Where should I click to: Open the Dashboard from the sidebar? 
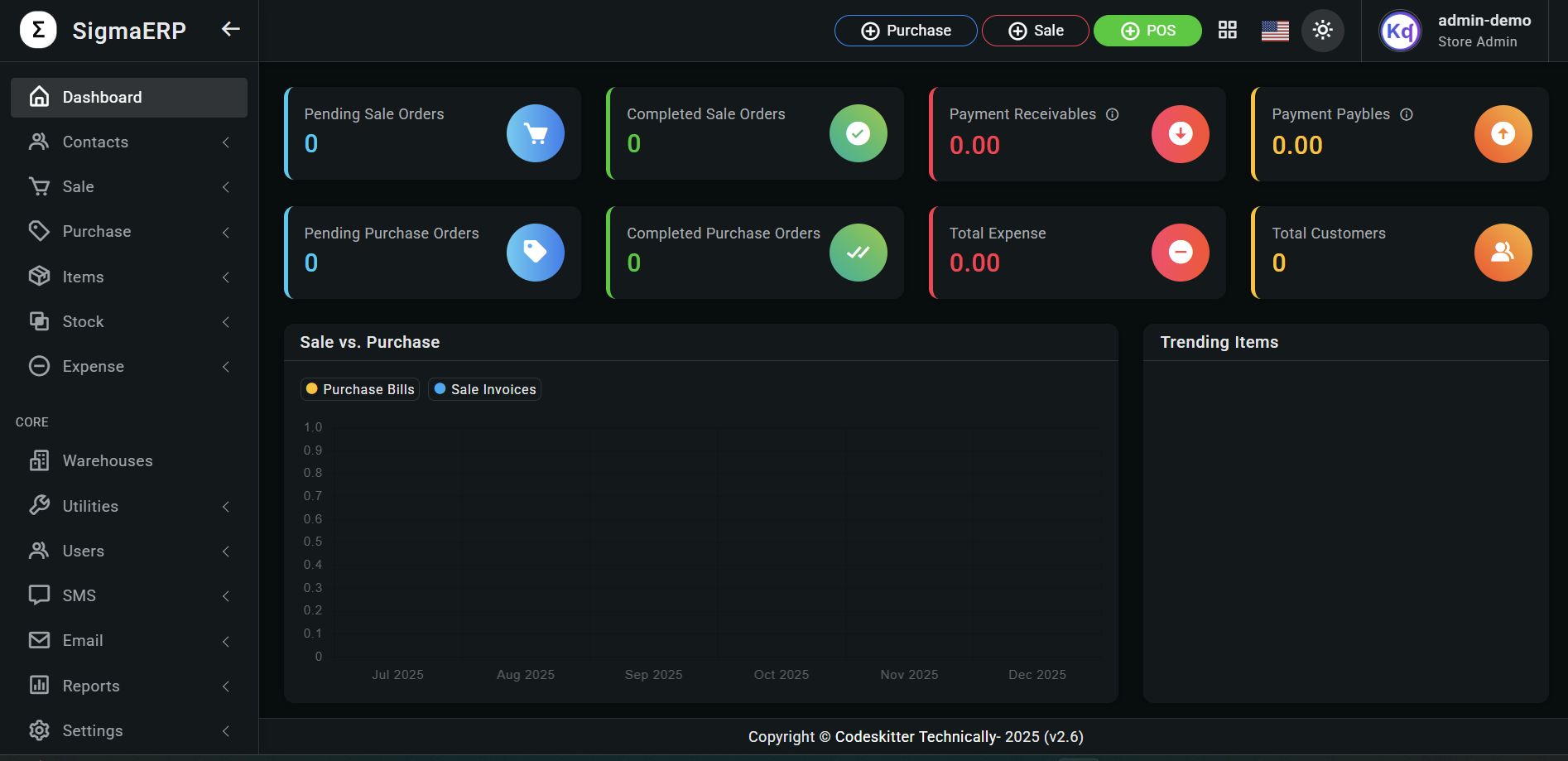(101, 97)
